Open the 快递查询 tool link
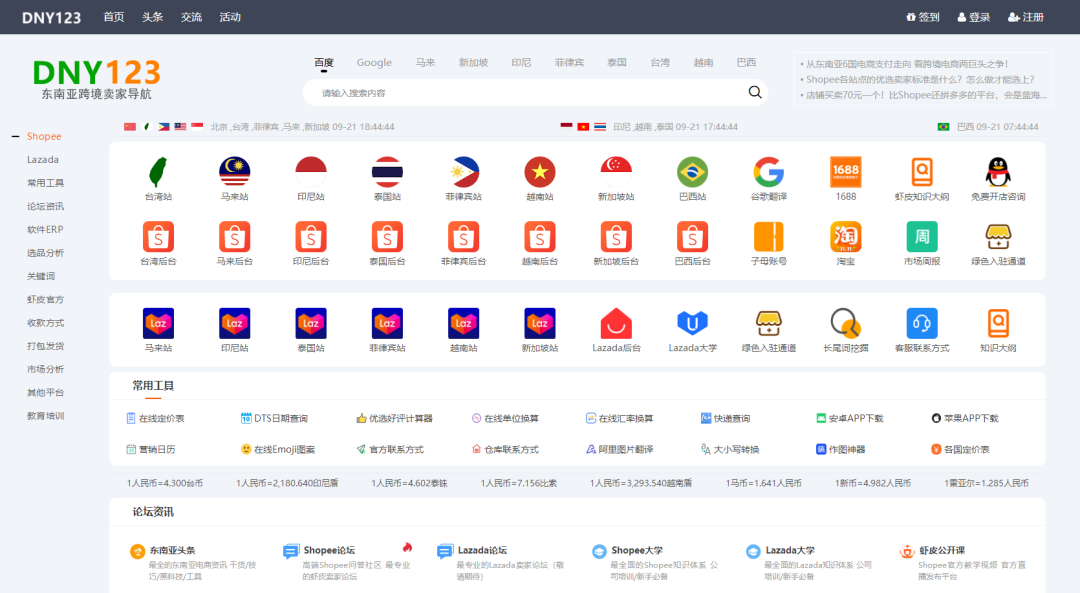The width and height of the screenshot is (1080, 593). click(x=725, y=418)
